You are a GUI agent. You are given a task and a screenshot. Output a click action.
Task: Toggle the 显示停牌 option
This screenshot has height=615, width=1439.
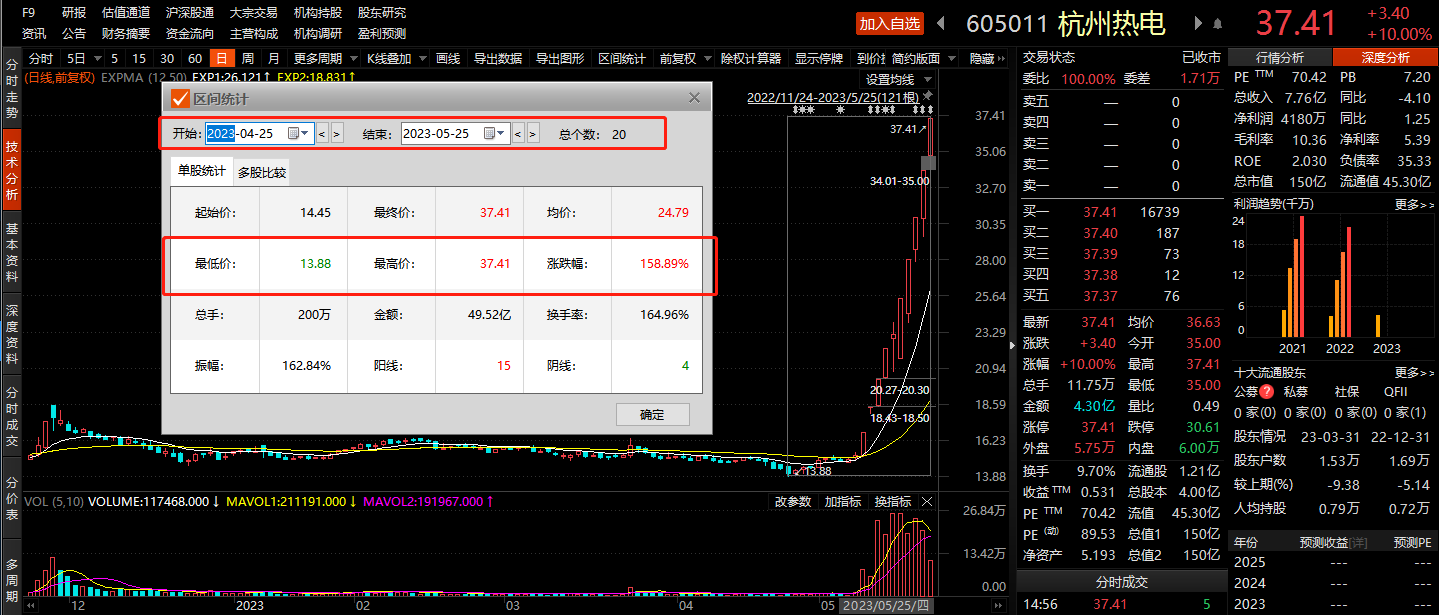[x=820, y=59]
